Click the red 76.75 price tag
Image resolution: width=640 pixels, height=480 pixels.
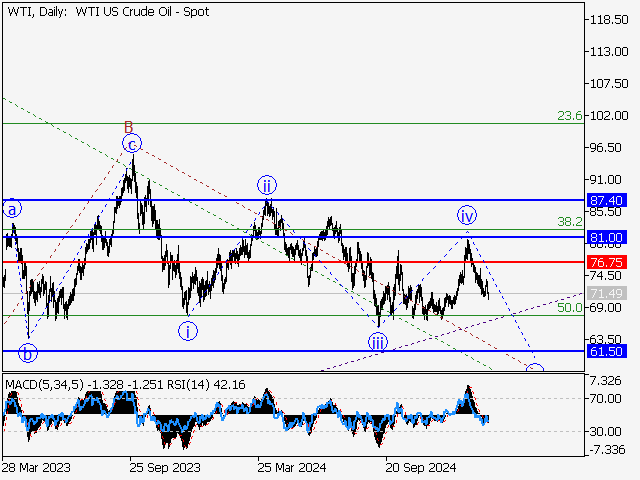pos(606,262)
